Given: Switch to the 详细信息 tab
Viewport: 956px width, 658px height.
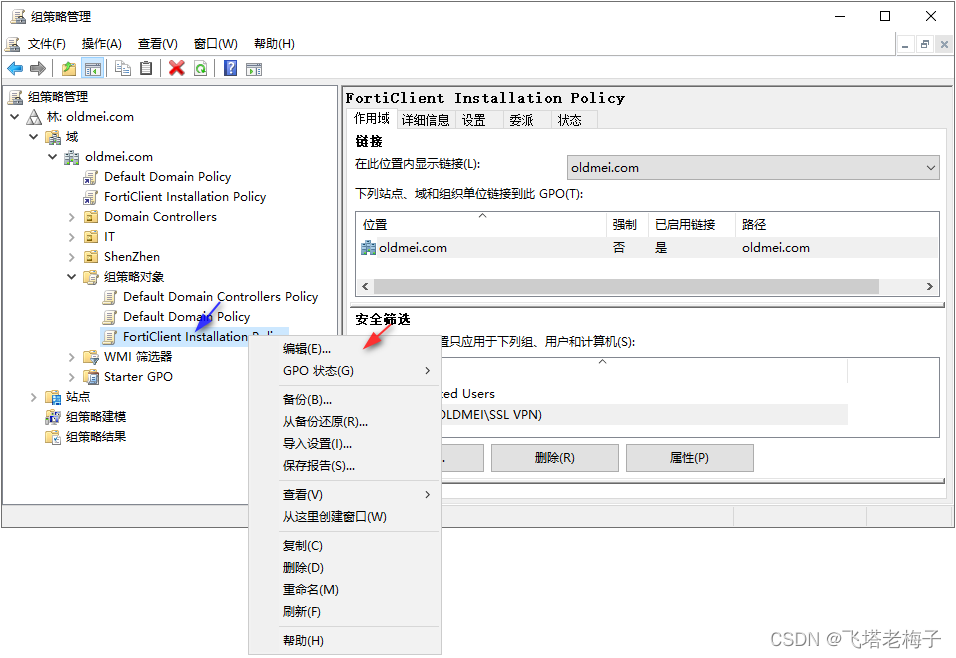Looking at the screenshot, I should coord(425,120).
